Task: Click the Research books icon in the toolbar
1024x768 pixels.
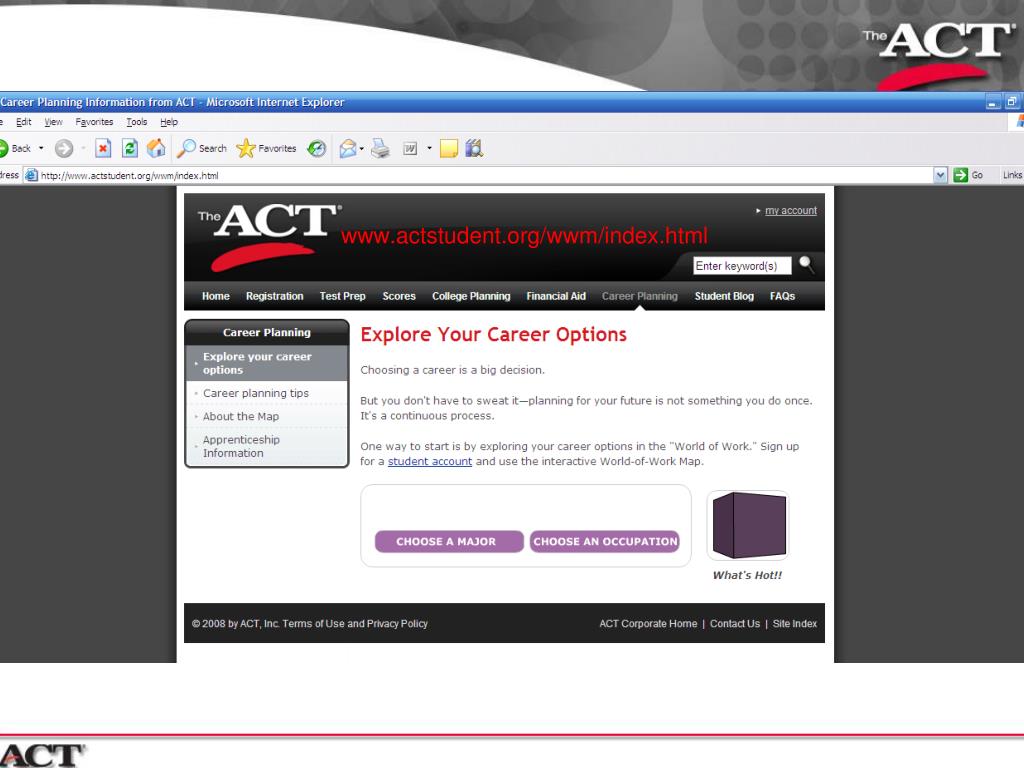Action: click(x=474, y=149)
